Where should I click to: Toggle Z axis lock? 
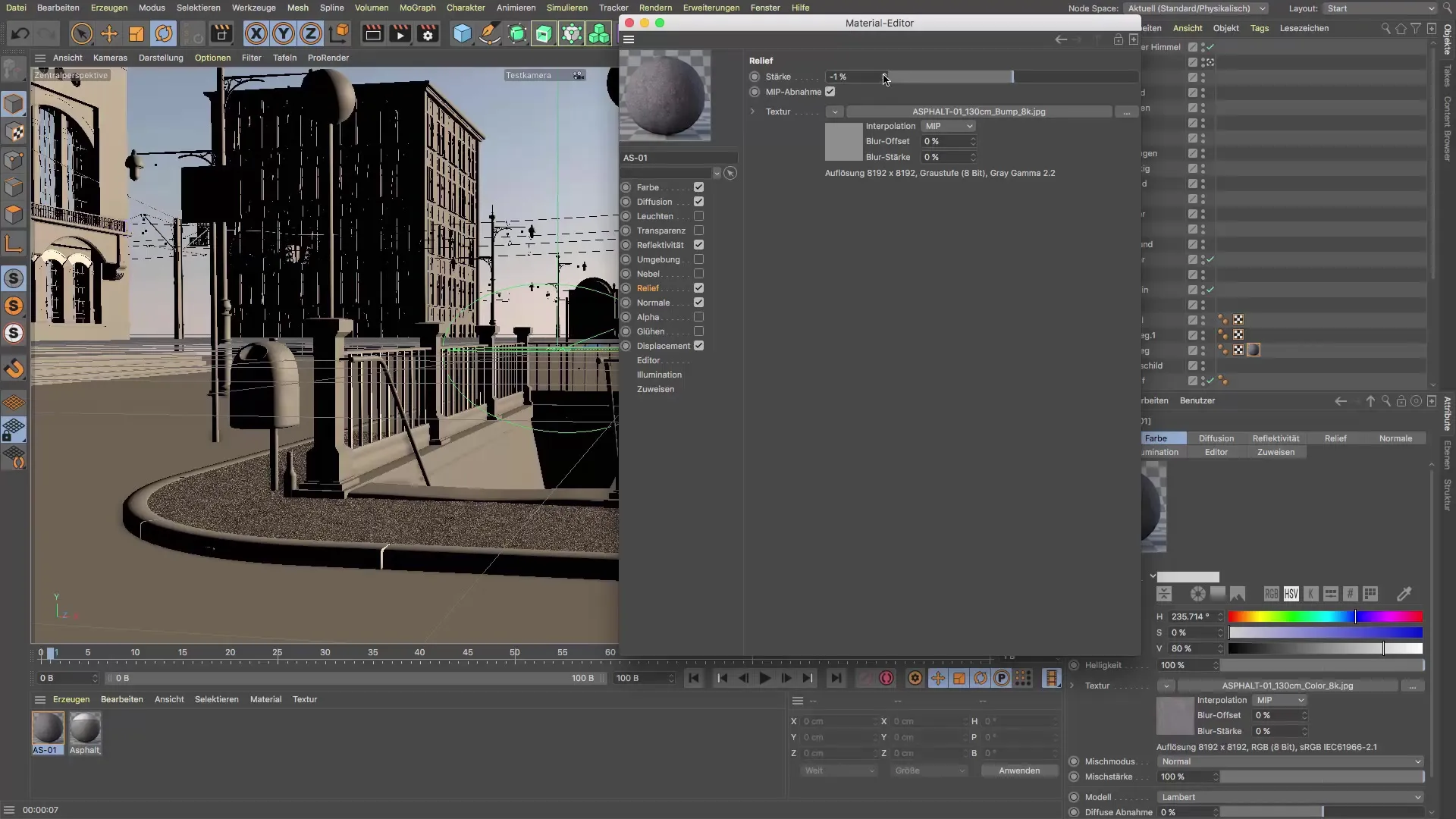coord(311,33)
